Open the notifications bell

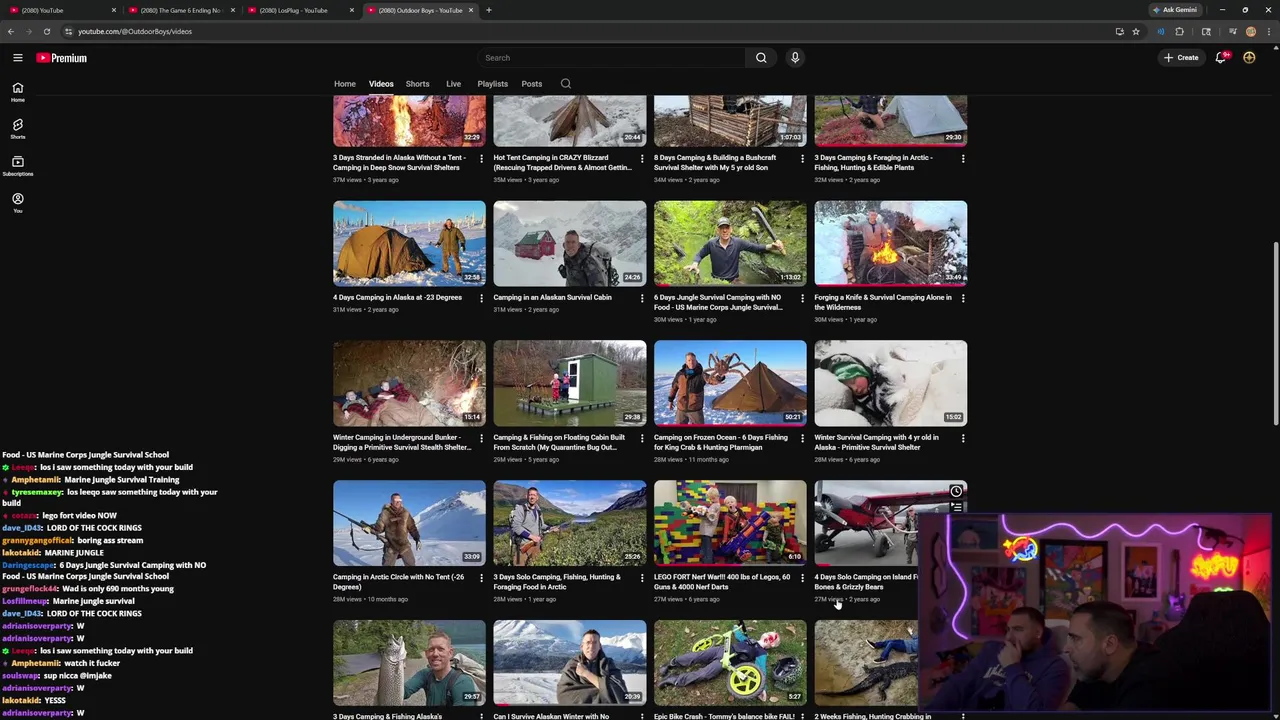pyautogui.click(x=1220, y=58)
